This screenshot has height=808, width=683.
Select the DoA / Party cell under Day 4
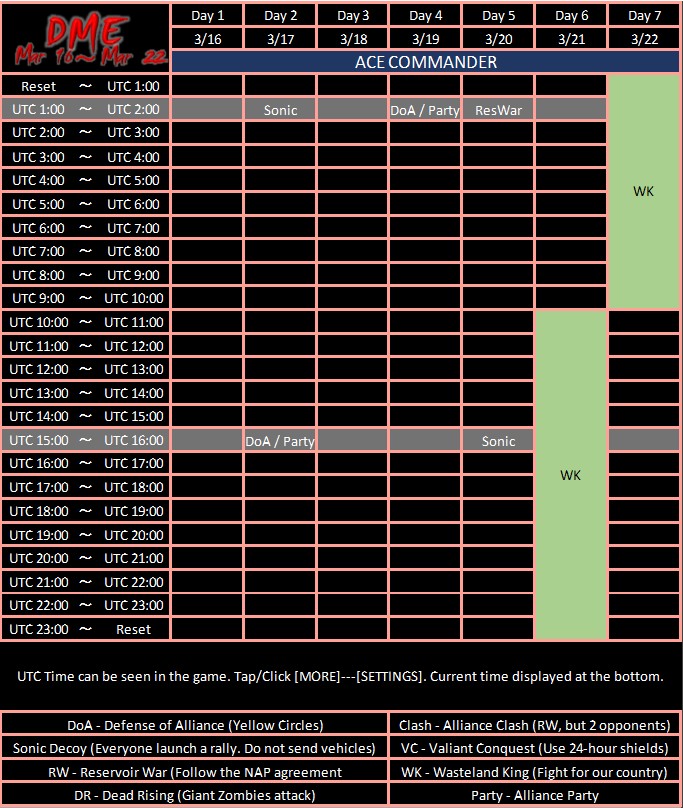[x=425, y=110]
